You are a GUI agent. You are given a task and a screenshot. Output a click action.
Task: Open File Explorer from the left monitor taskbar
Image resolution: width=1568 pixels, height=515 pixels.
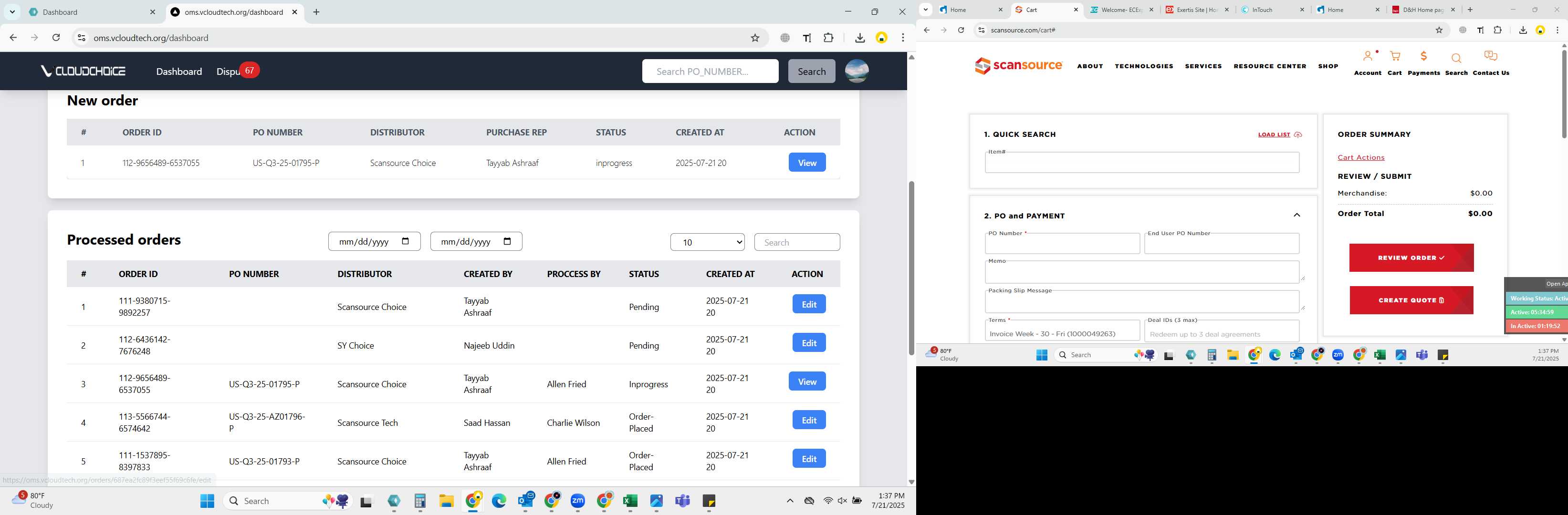click(446, 501)
